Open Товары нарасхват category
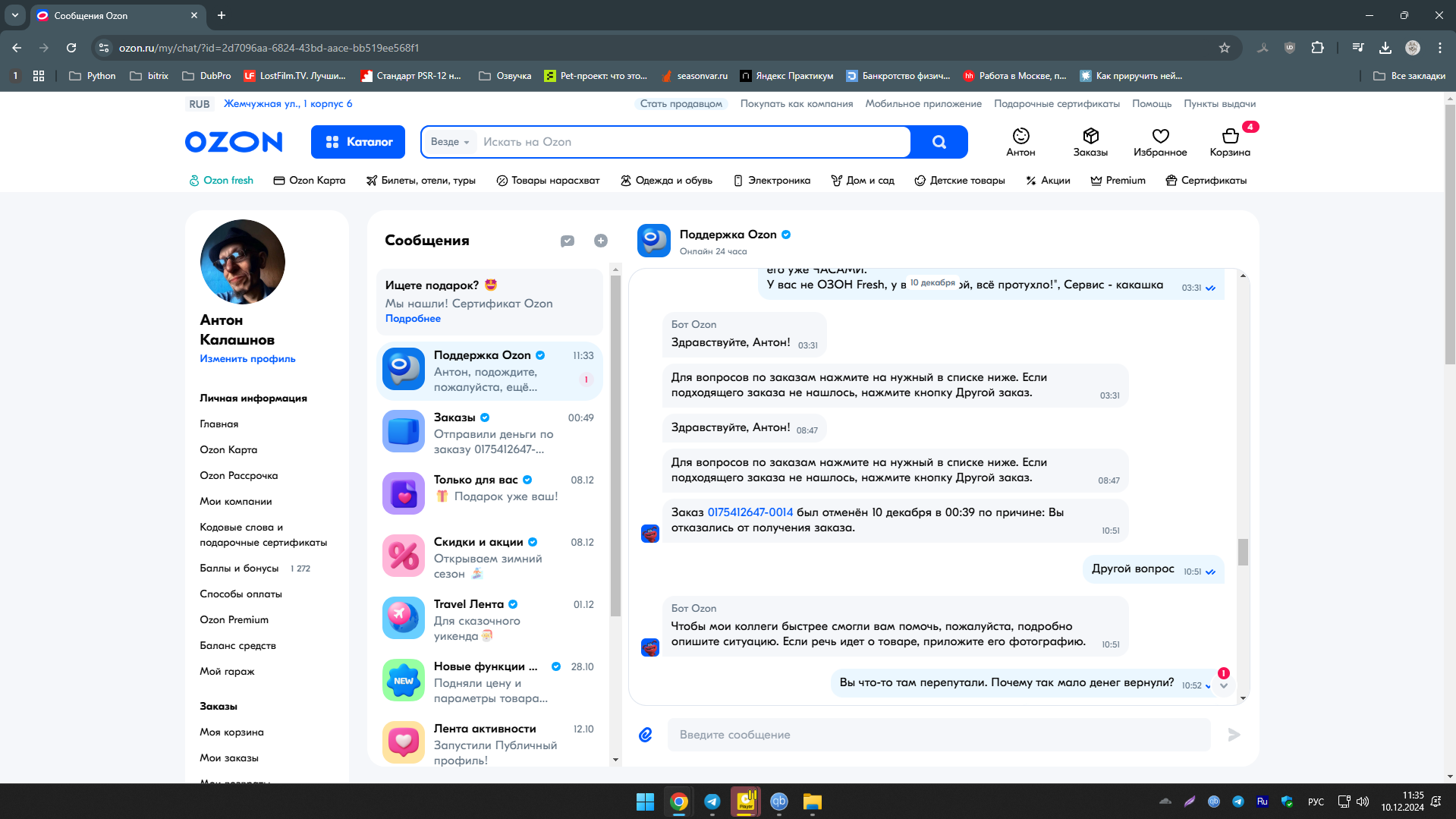Viewport: 1456px width, 819px height. pos(548,181)
